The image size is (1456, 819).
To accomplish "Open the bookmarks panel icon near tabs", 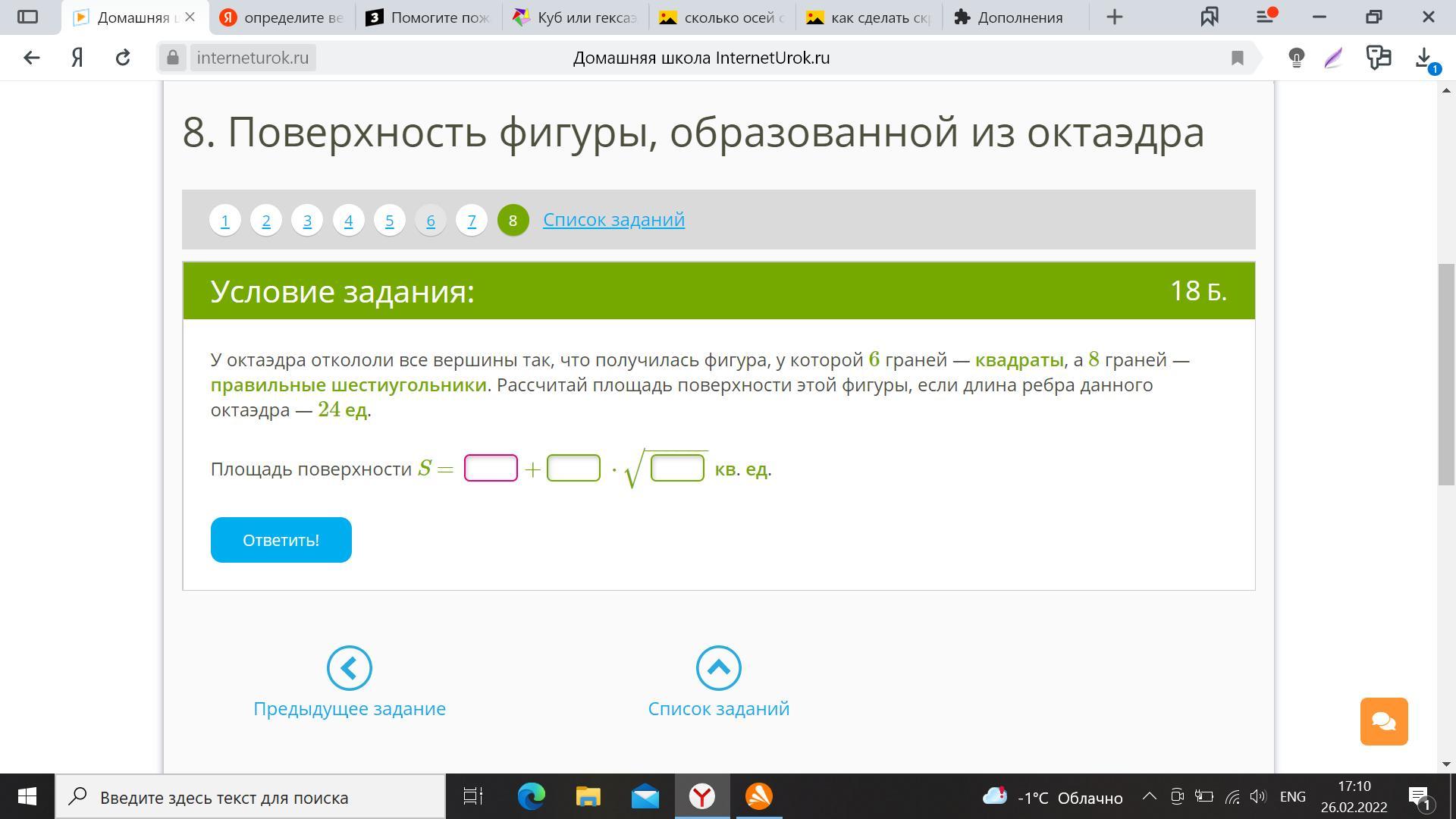I will 1210,17.
